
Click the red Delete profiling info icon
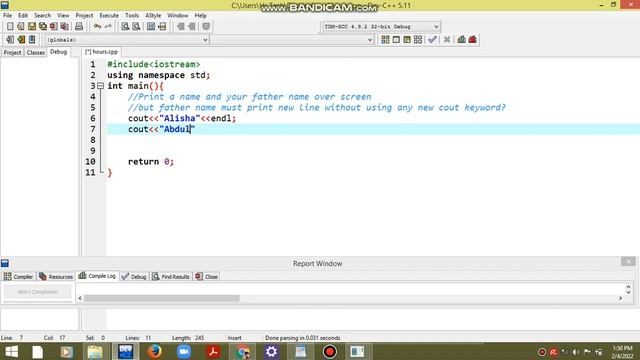473,40
